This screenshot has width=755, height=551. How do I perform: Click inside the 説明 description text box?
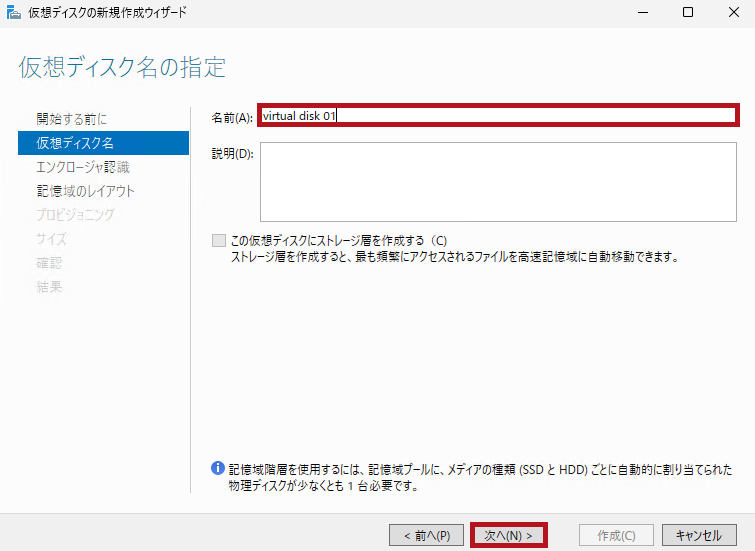[x=497, y=181]
